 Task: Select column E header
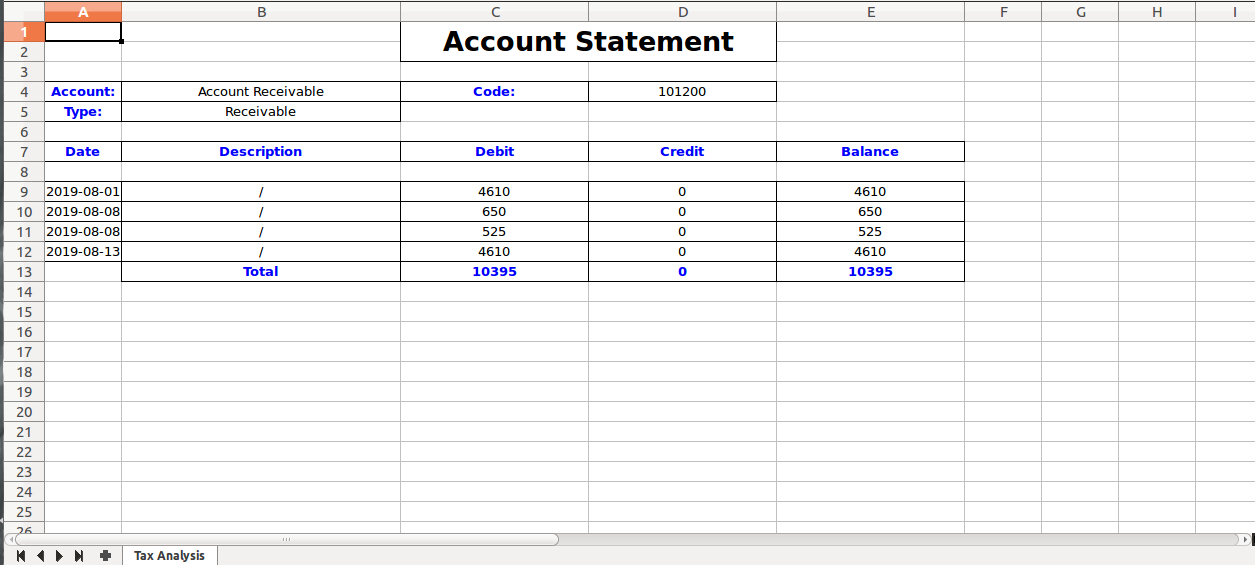[871, 12]
